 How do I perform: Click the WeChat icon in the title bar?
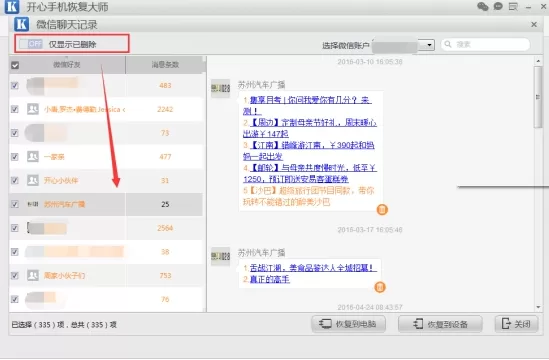pos(483,6)
